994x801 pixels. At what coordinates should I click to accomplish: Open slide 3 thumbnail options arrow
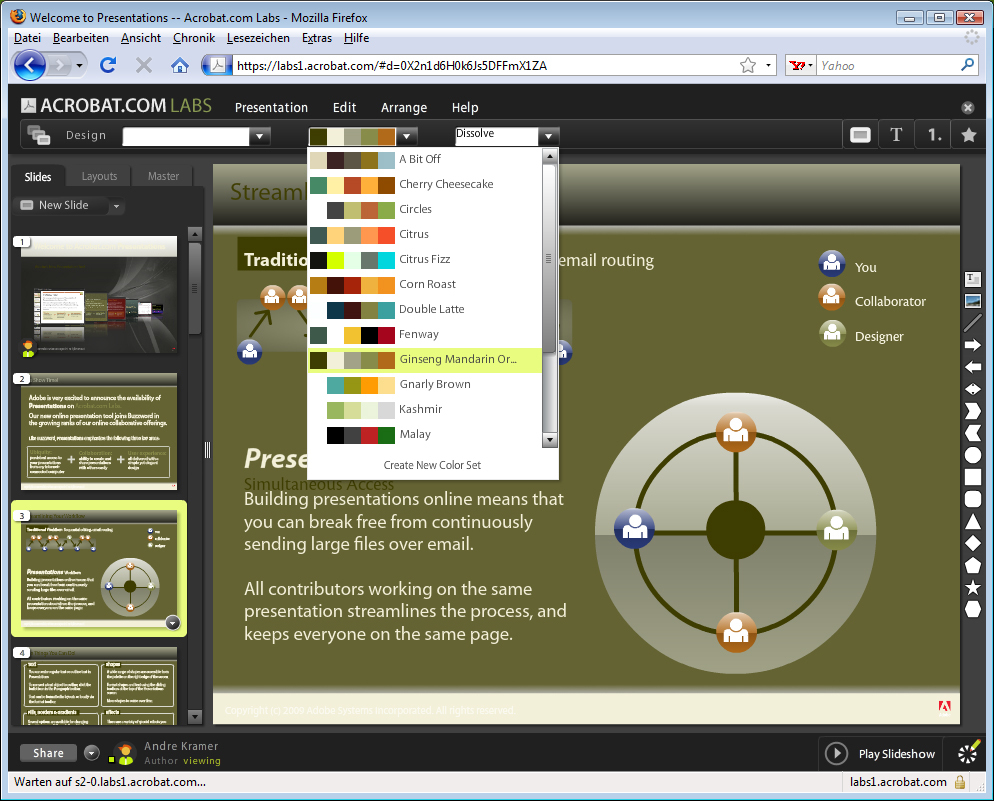click(x=173, y=623)
